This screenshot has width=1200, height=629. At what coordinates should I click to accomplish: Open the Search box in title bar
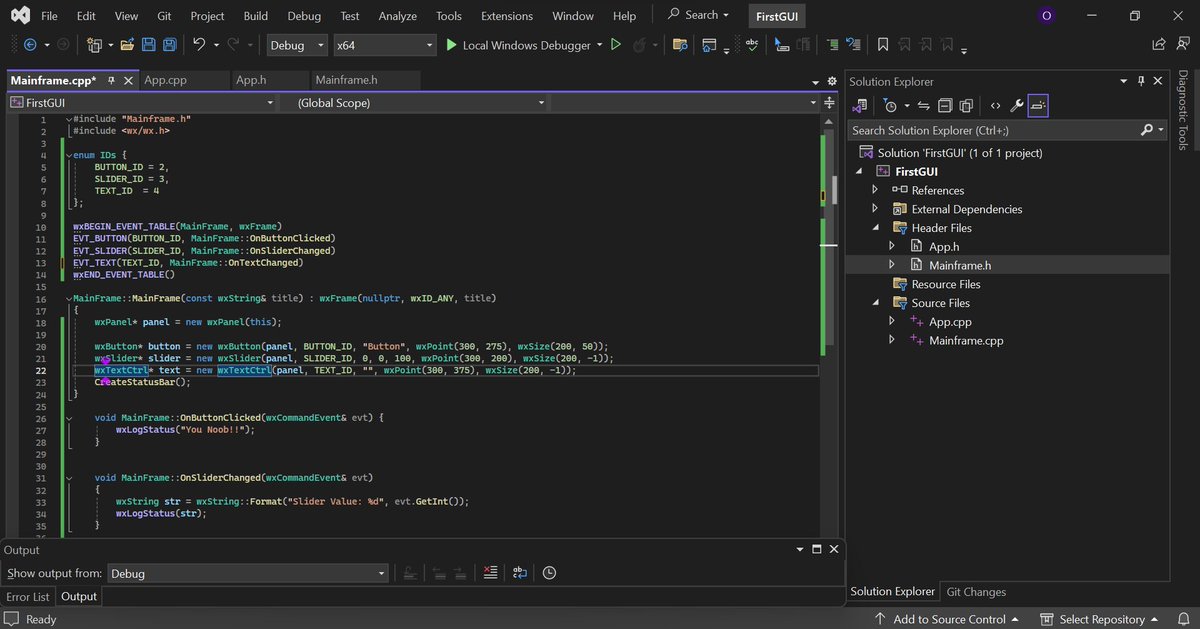(x=698, y=15)
